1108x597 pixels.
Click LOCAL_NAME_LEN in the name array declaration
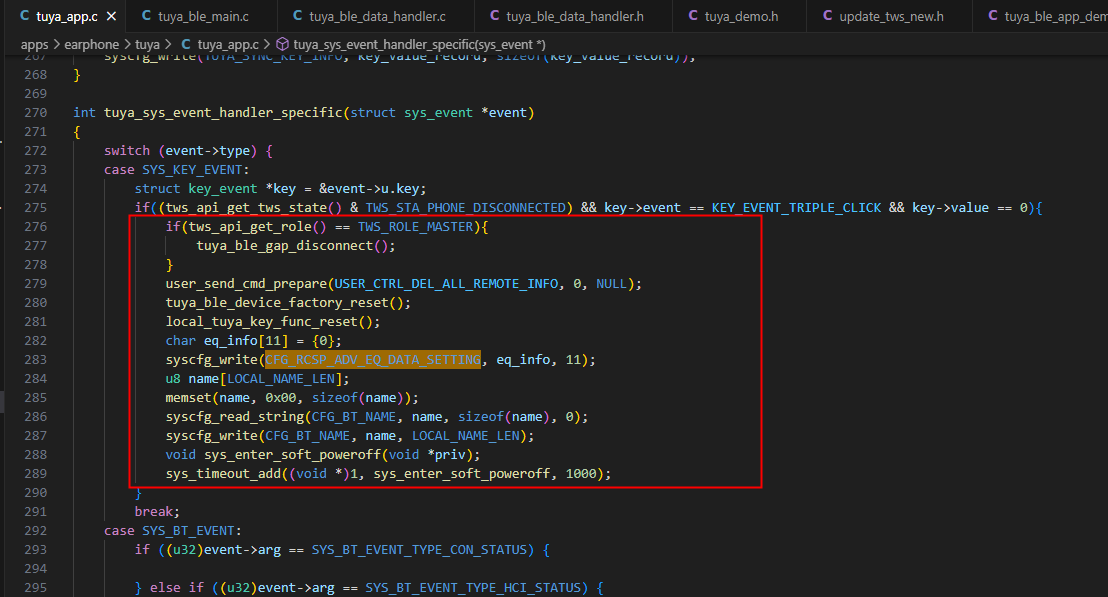pyautogui.click(x=281, y=379)
